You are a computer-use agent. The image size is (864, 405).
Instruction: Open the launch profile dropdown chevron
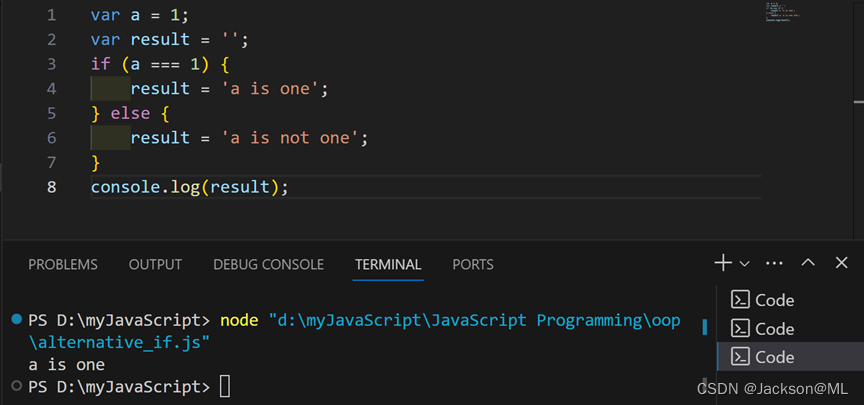click(x=744, y=264)
